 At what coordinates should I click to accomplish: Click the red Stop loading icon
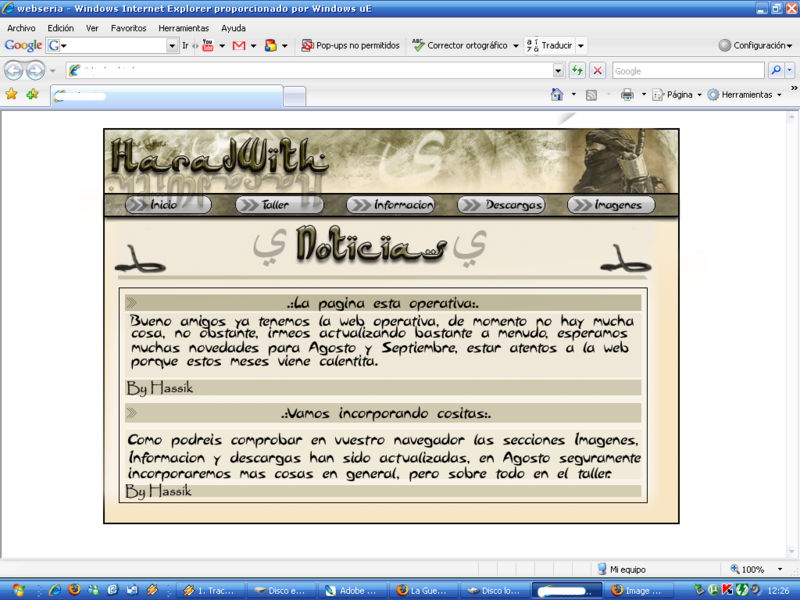(597, 71)
